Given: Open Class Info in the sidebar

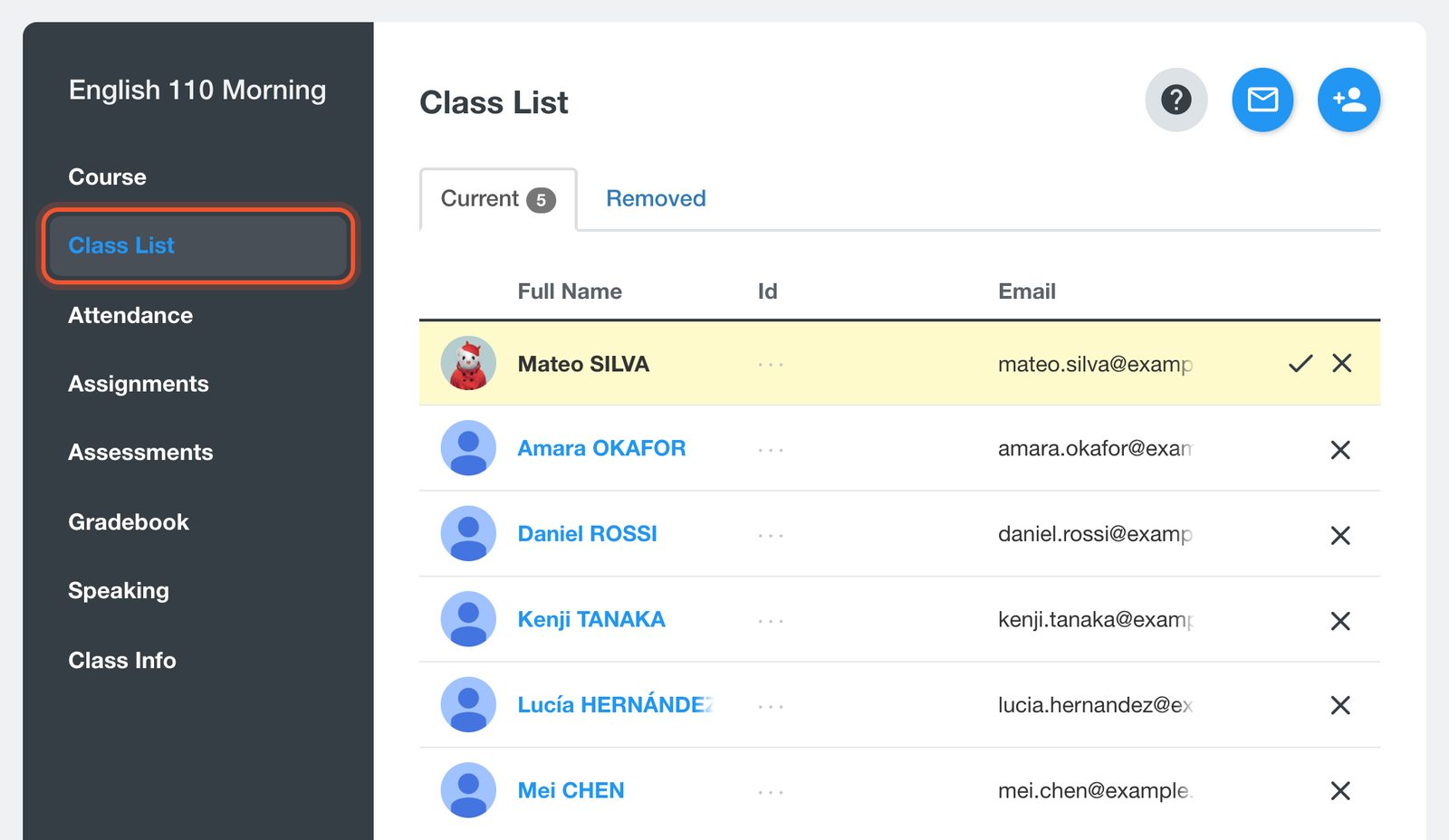Looking at the screenshot, I should click(x=122, y=660).
